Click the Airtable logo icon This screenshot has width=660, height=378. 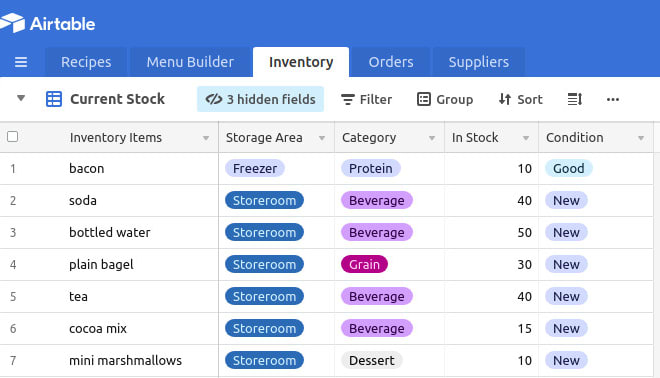[12, 23]
